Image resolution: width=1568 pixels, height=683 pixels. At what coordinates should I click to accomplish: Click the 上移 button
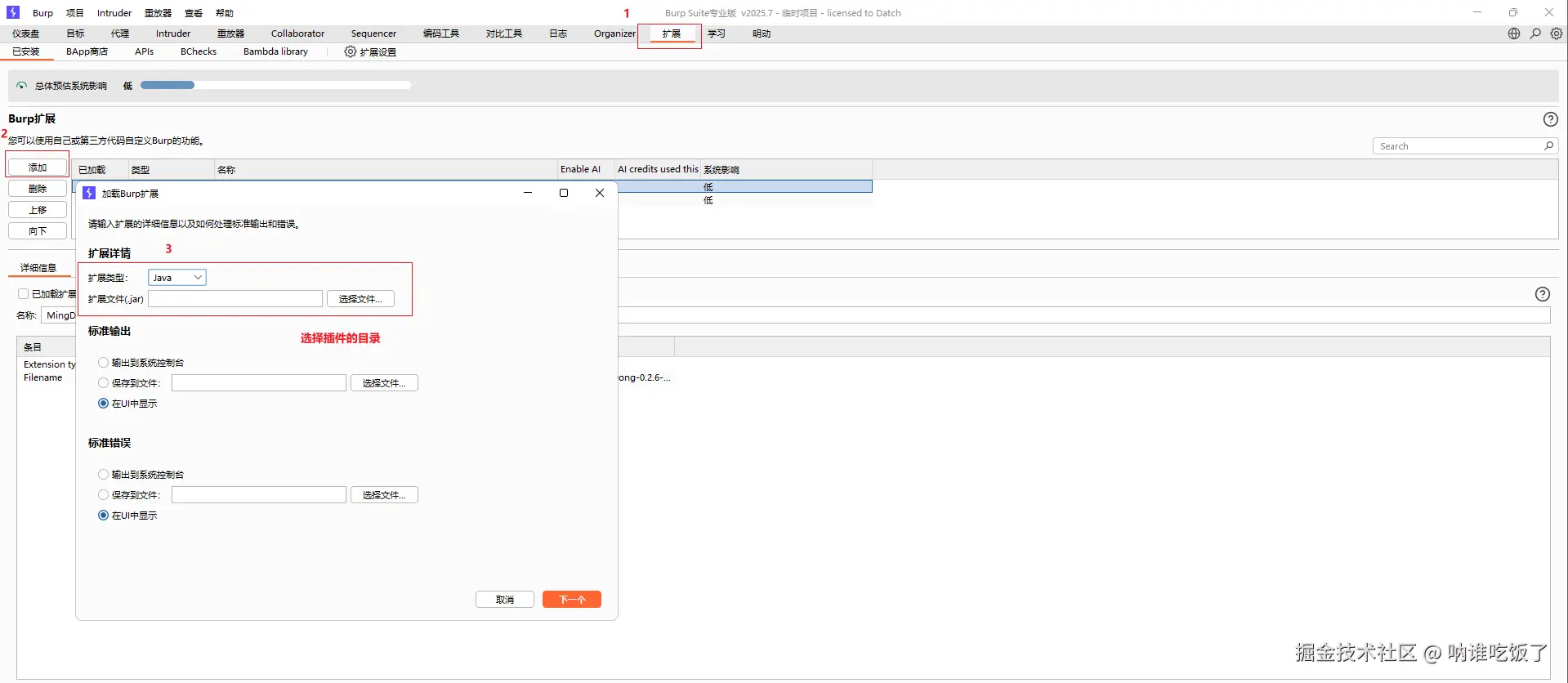(38, 210)
